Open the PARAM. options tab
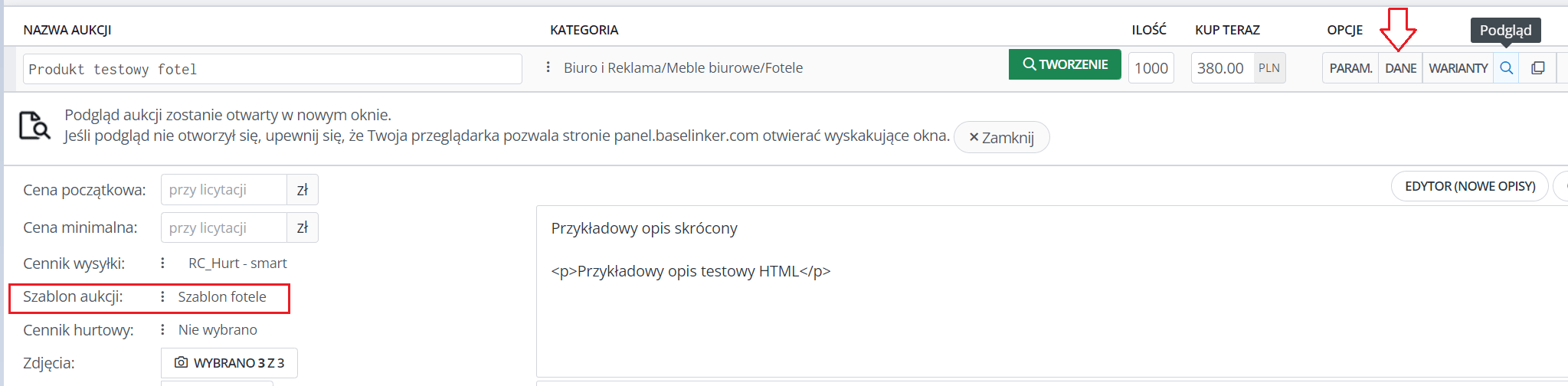Image resolution: width=1568 pixels, height=386 pixels. (1350, 68)
